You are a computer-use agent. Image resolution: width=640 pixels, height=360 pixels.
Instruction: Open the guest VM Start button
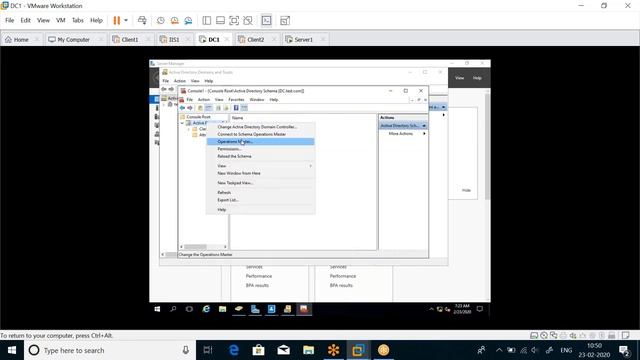coord(157,309)
